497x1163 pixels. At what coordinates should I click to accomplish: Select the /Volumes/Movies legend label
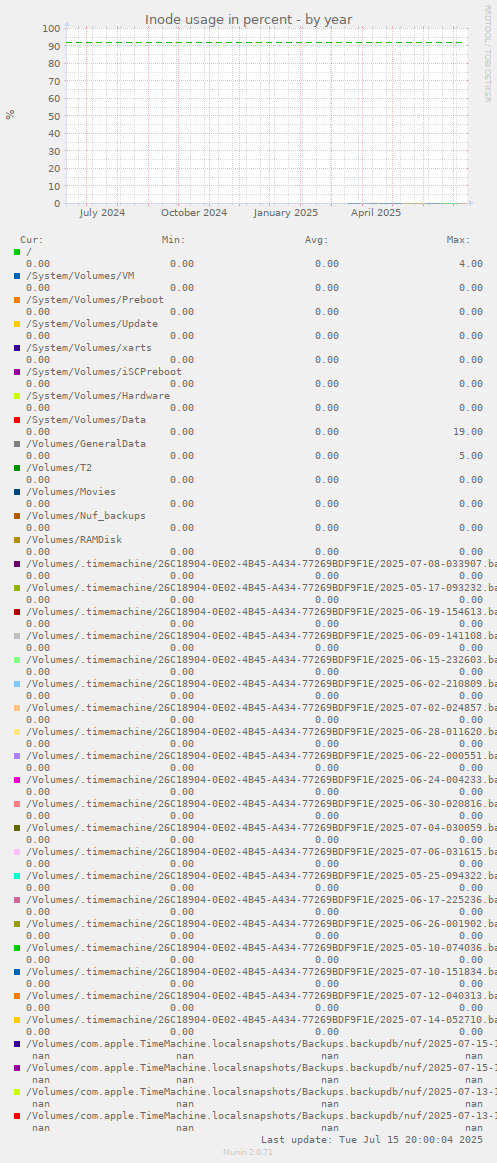[71, 492]
